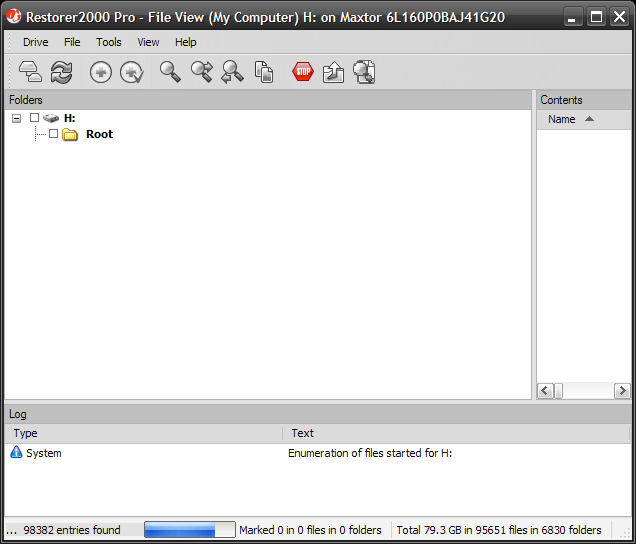Open the Drive menu
The width and height of the screenshot is (636, 544).
[36, 42]
